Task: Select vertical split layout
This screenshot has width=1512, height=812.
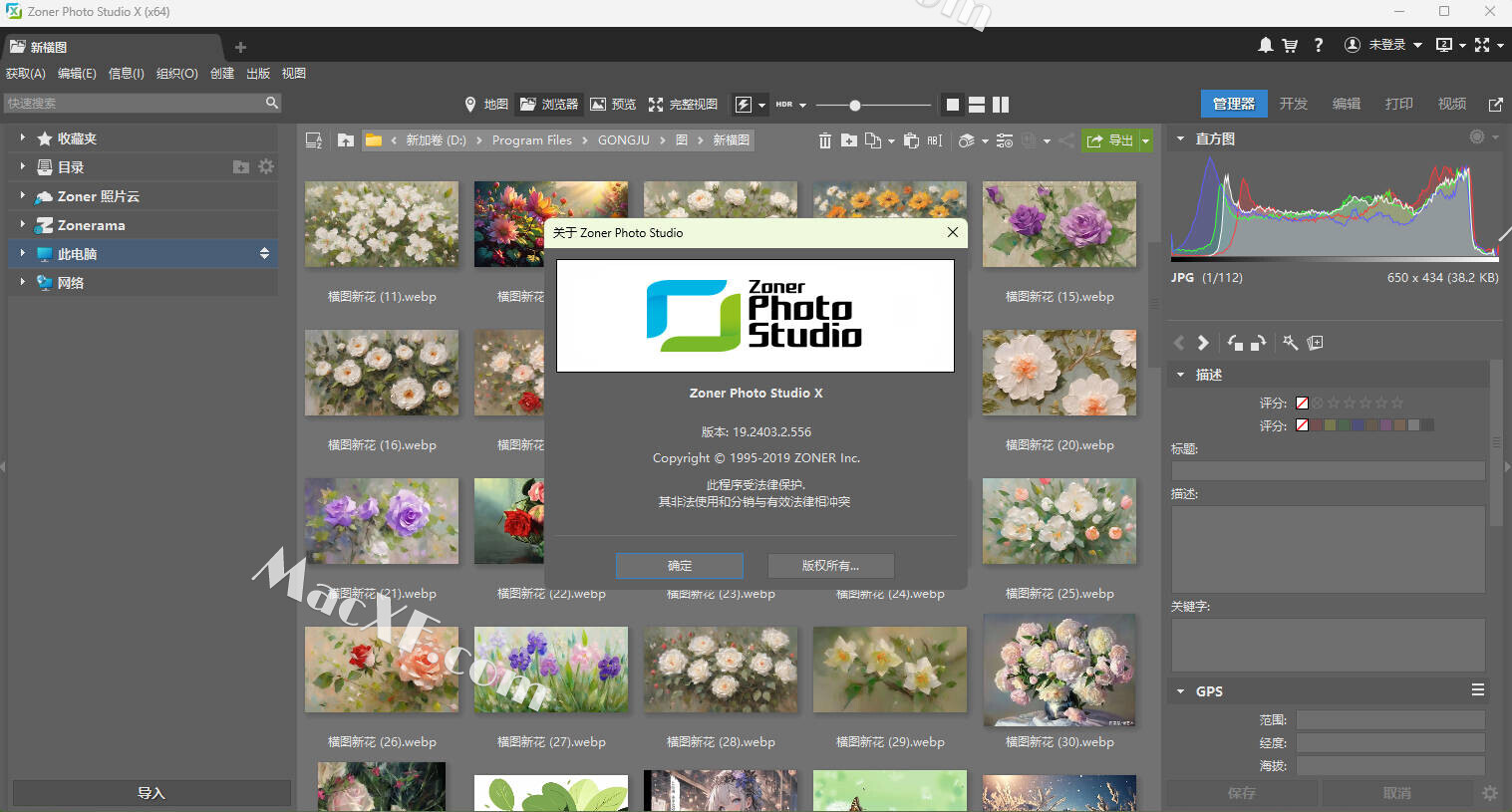Action: click(1001, 104)
